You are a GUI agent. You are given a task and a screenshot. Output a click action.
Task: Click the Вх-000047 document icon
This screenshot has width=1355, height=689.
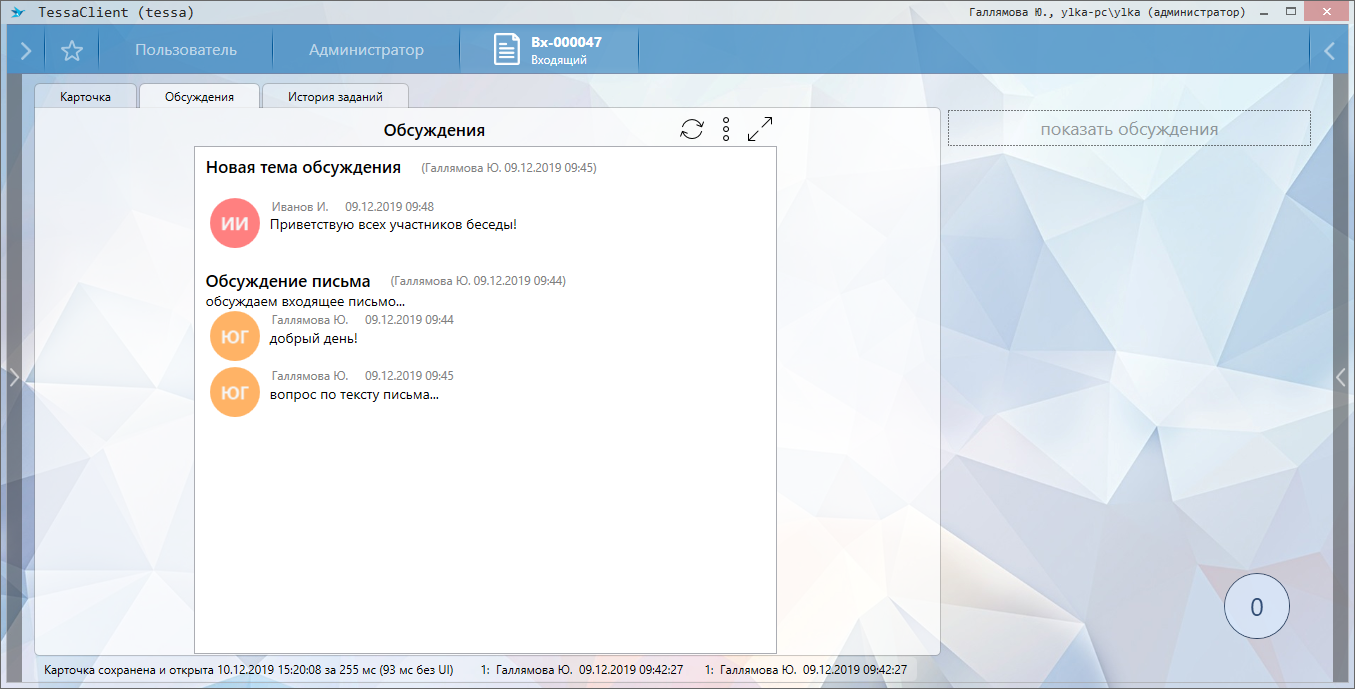[x=507, y=50]
